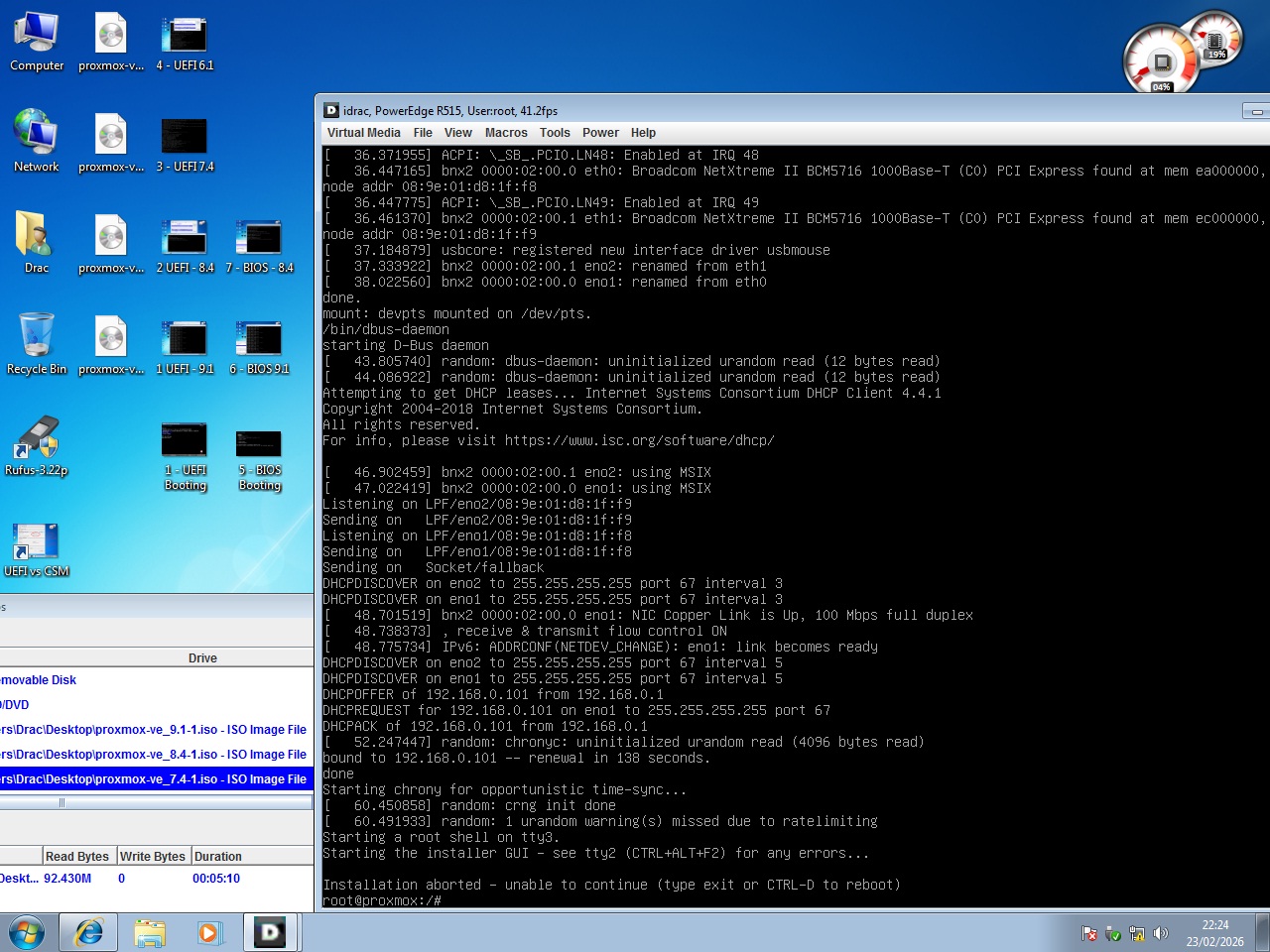Click the Show desktop strip on the taskbar
Screen dimensions: 1270x952
point(1262,932)
